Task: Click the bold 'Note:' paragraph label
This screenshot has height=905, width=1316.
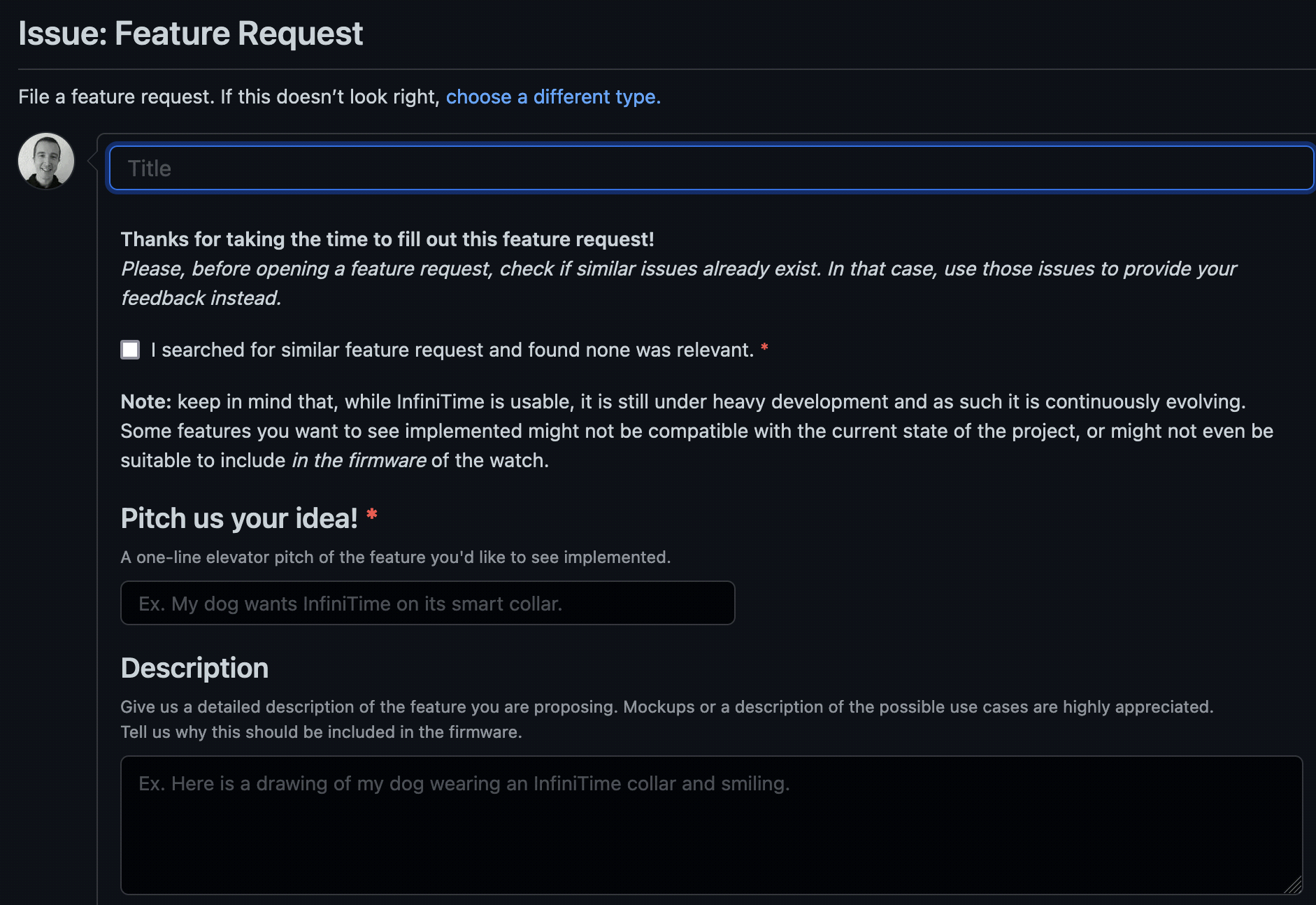Action: point(145,401)
